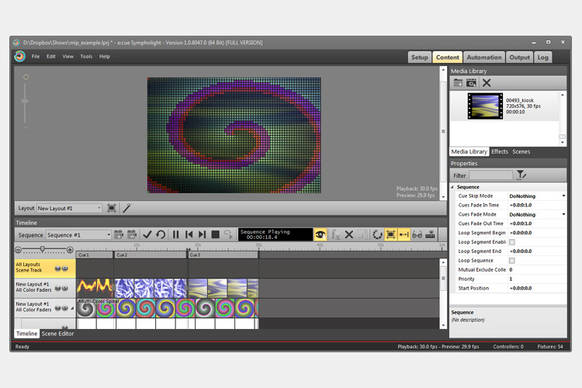
Task: Enable the Loop Segment Enable checkbox
Action: 512,242
